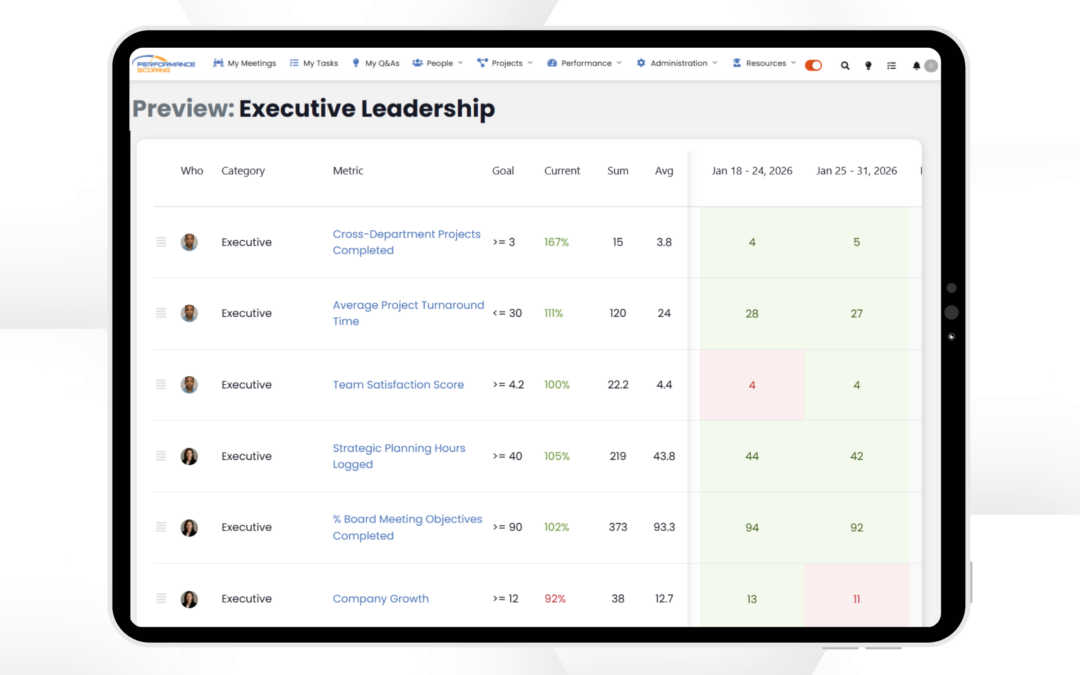Screen dimensions: 1080x675
Task: Click the PerformanceScoring logo
Action: pyautogui.click(x=162, y=64)
